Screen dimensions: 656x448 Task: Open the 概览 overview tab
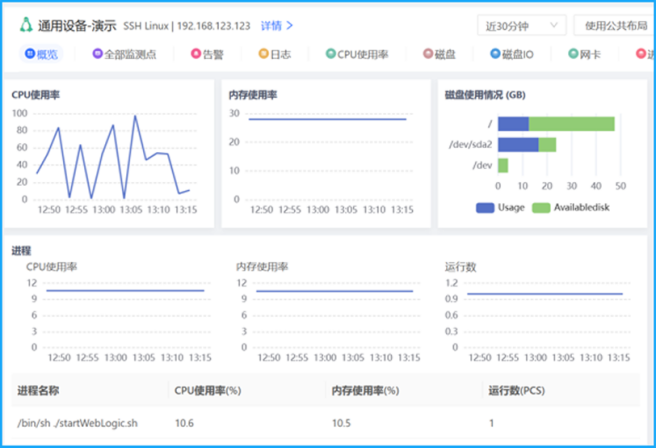point(41,54)
